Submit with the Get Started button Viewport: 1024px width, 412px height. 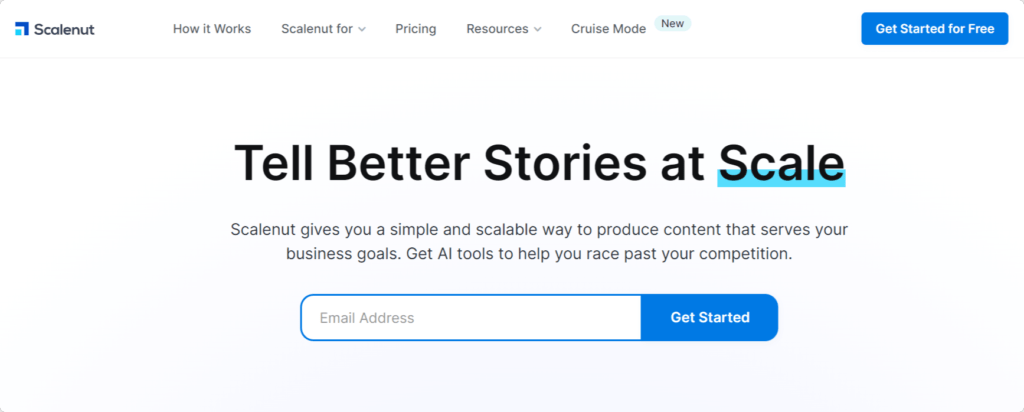709,318
